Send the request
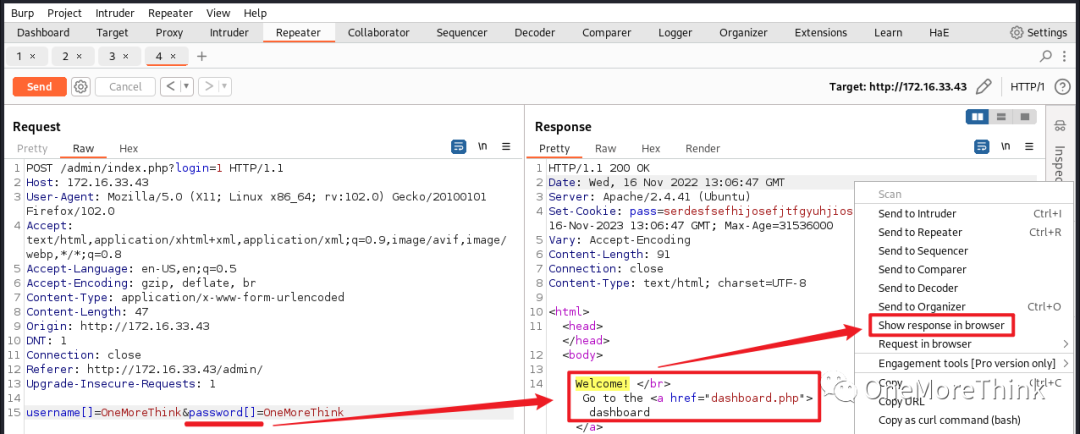This screenshot has height=434, width=1080. point(39,87)
